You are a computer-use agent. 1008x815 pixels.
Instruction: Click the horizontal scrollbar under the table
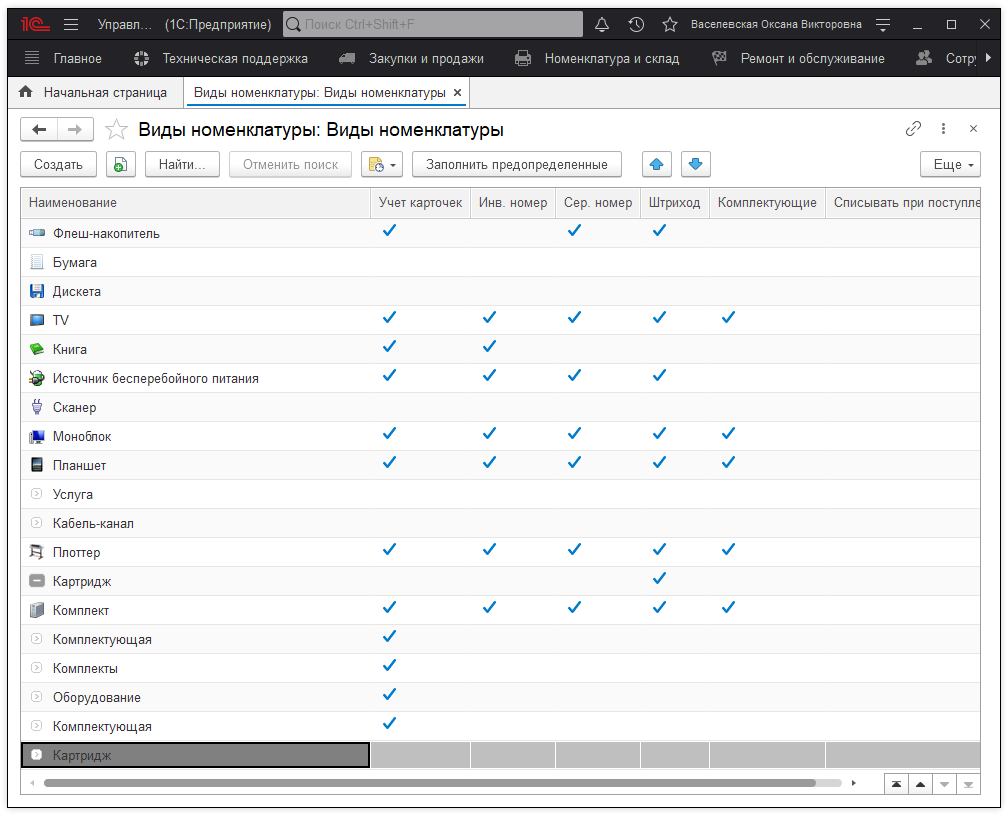pos(428,783)
